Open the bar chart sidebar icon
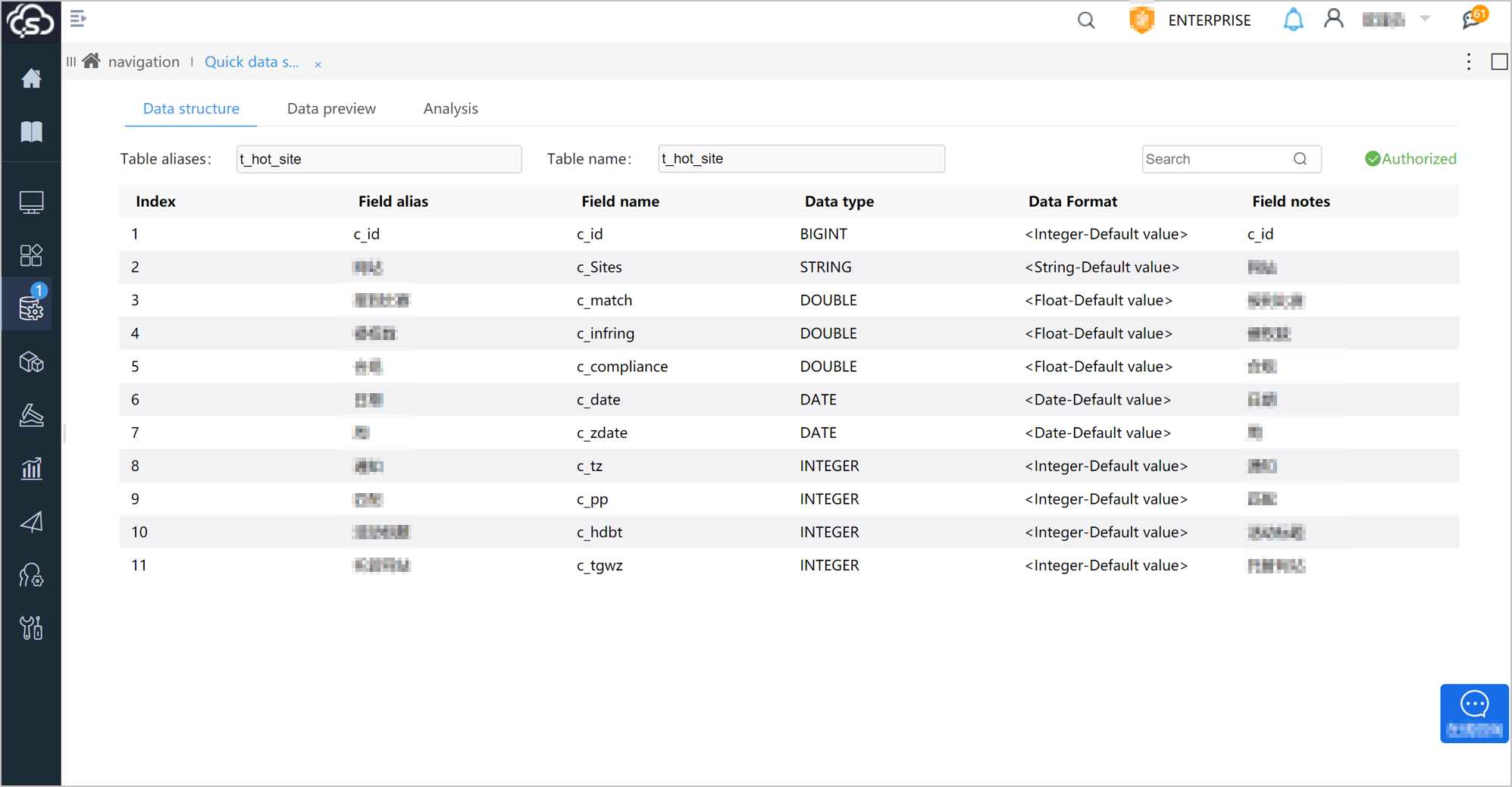The width and height of the screenshot is (1512, 787). (x=31, y=469)
